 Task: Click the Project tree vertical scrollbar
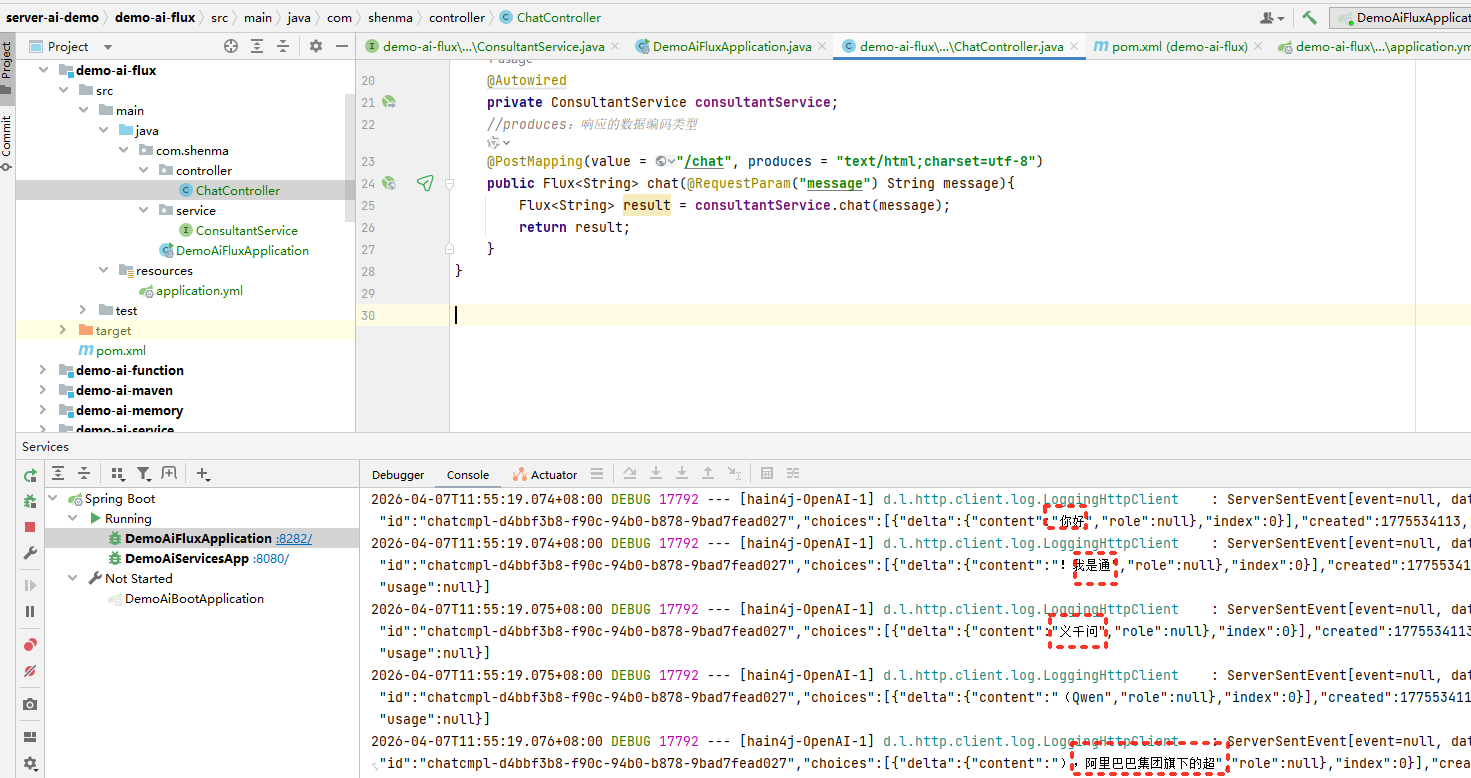(350, 155)
